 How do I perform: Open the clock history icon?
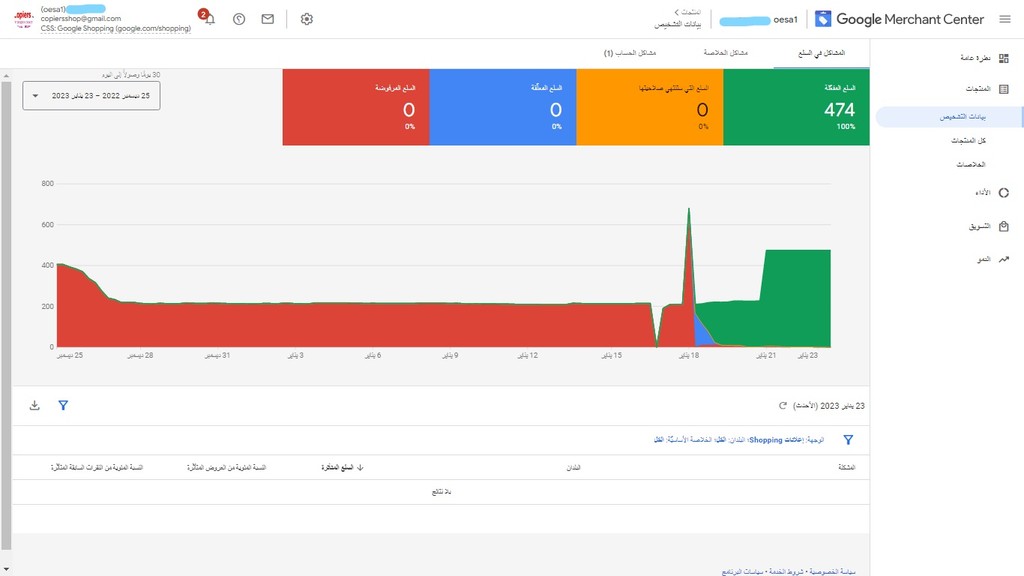click(239, 19)
